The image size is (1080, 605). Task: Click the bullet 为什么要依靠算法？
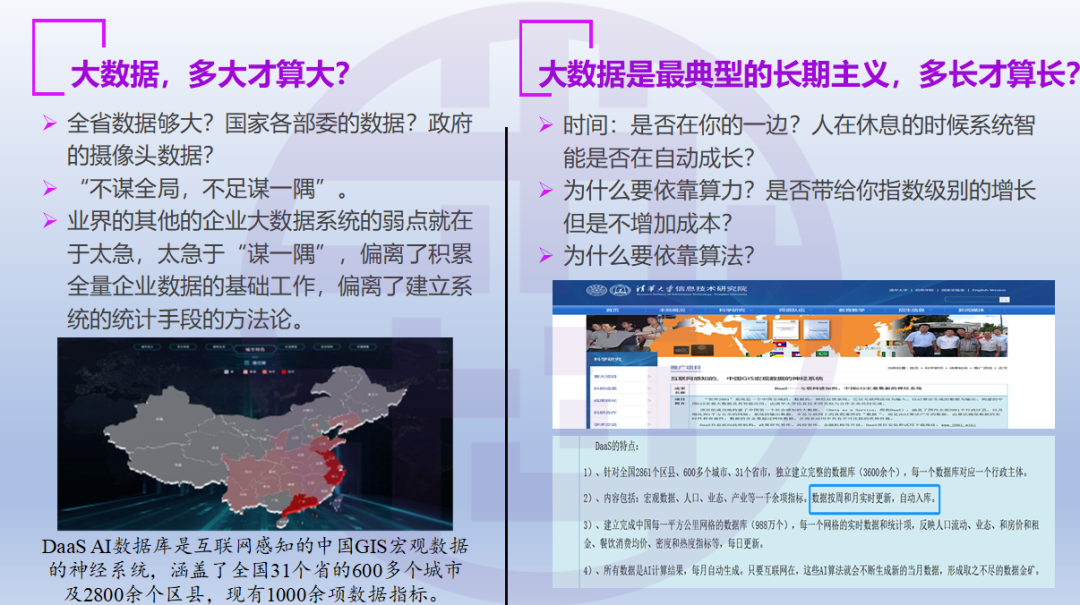[x=658, y=256]
